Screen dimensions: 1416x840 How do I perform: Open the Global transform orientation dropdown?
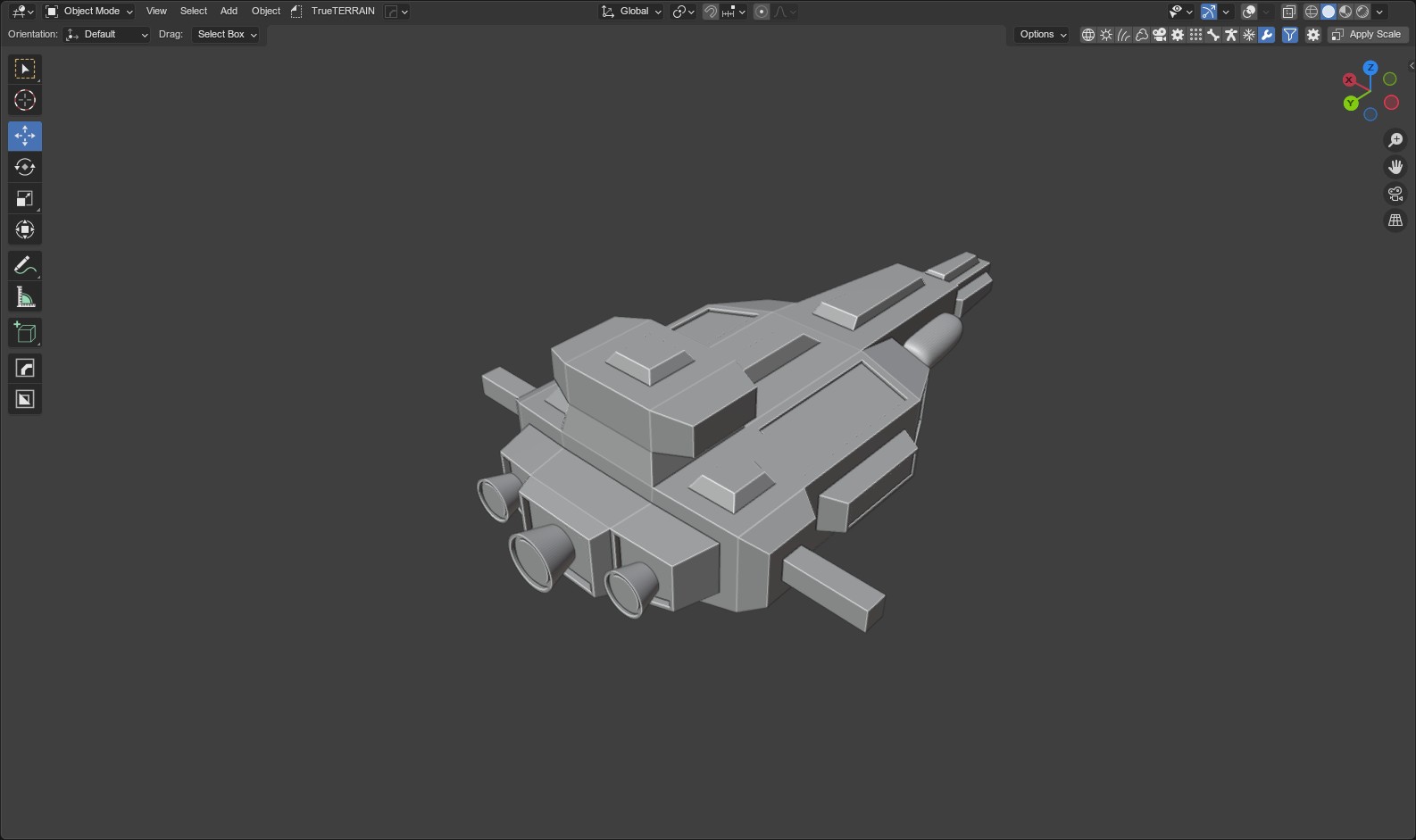(631, 12)
